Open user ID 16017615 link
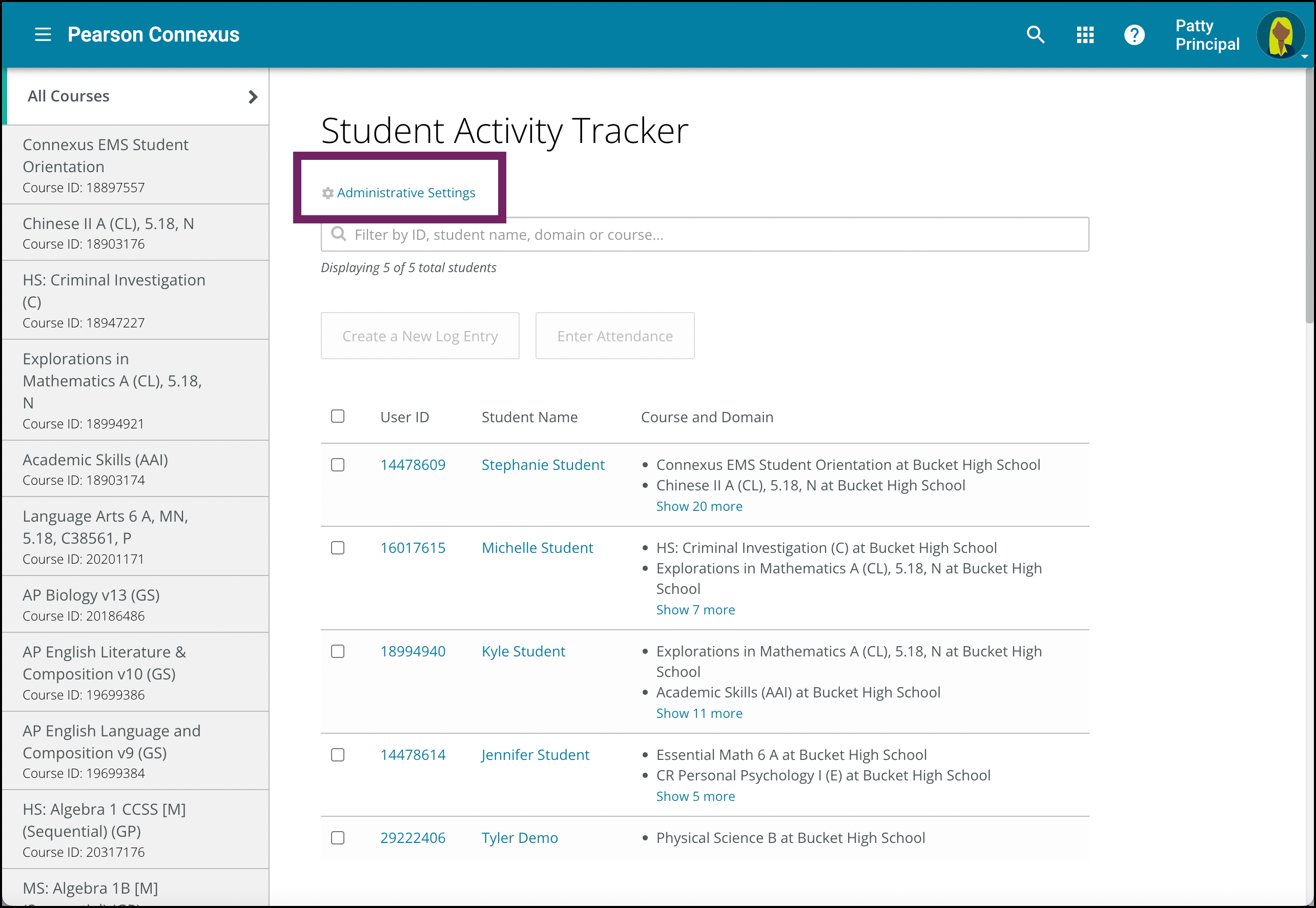 413,548
